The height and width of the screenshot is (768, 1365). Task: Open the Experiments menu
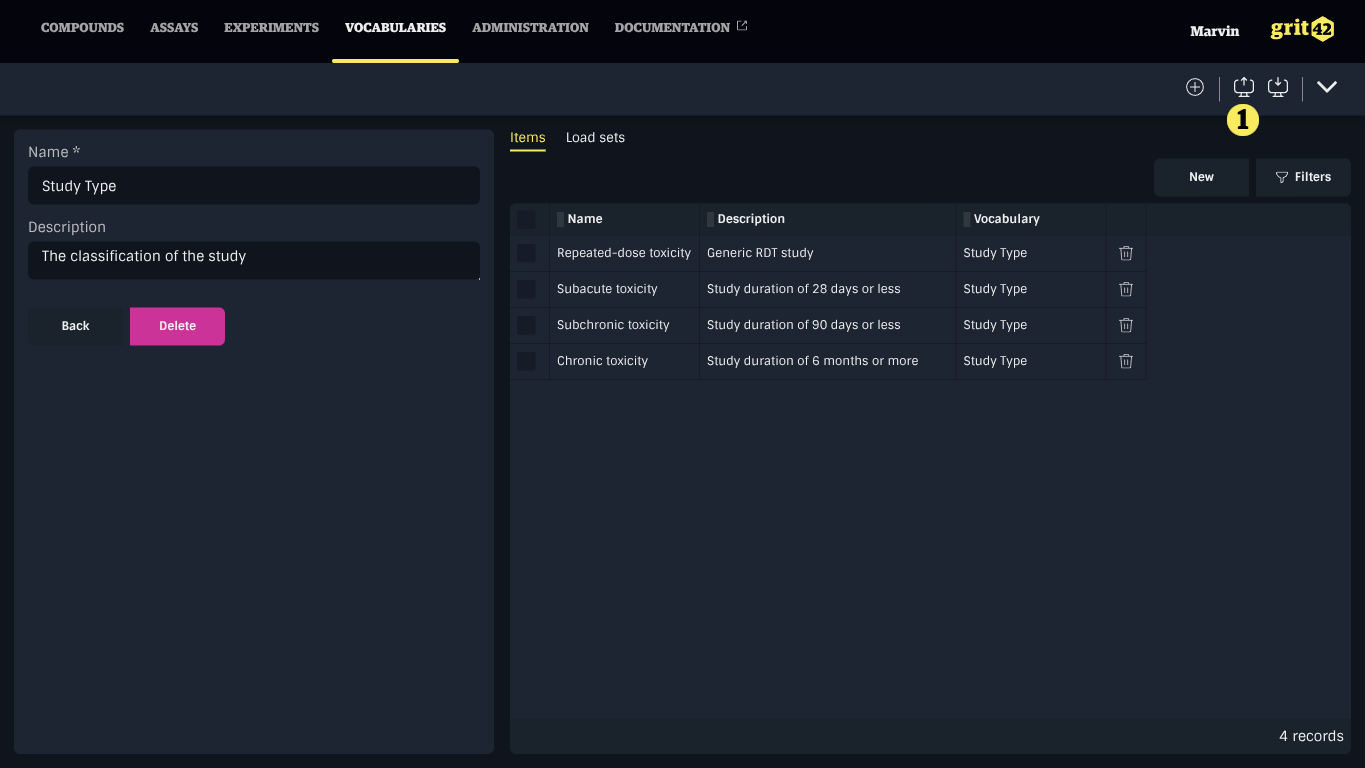(271, 28)
